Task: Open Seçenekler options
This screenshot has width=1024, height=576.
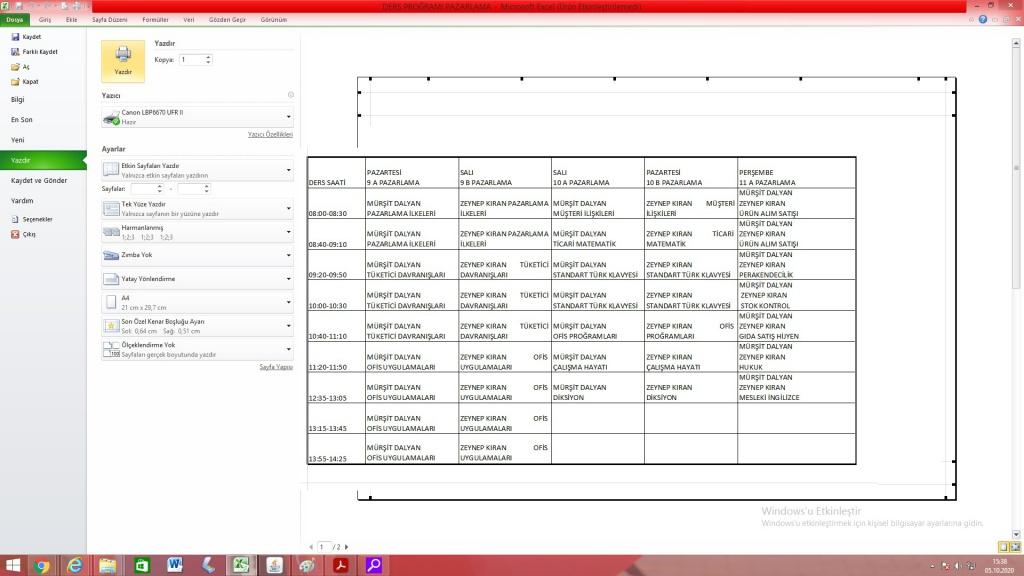Action: 36,219
